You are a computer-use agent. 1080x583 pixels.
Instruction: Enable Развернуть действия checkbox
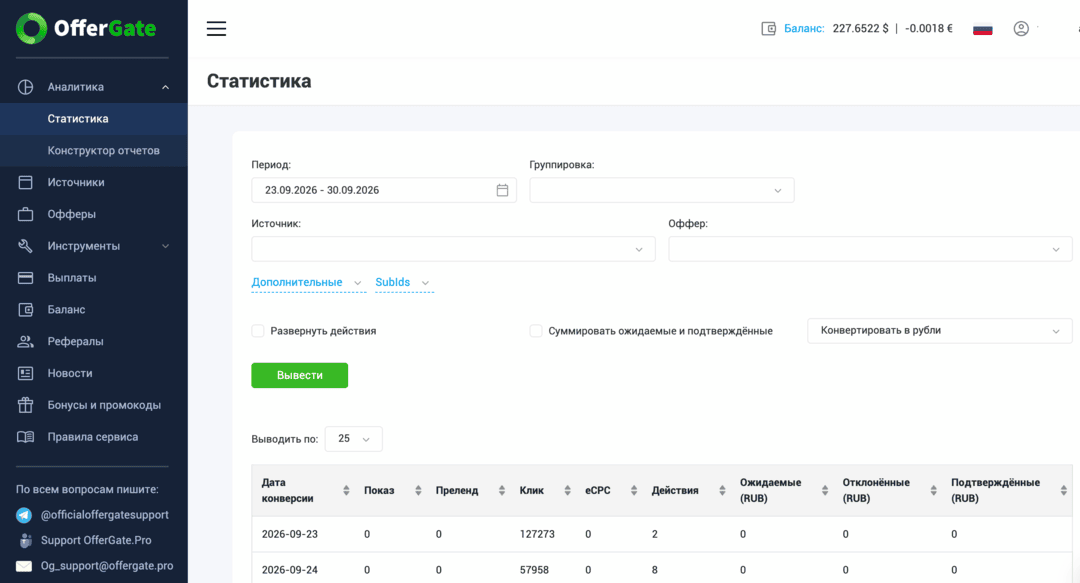[258, 331]
